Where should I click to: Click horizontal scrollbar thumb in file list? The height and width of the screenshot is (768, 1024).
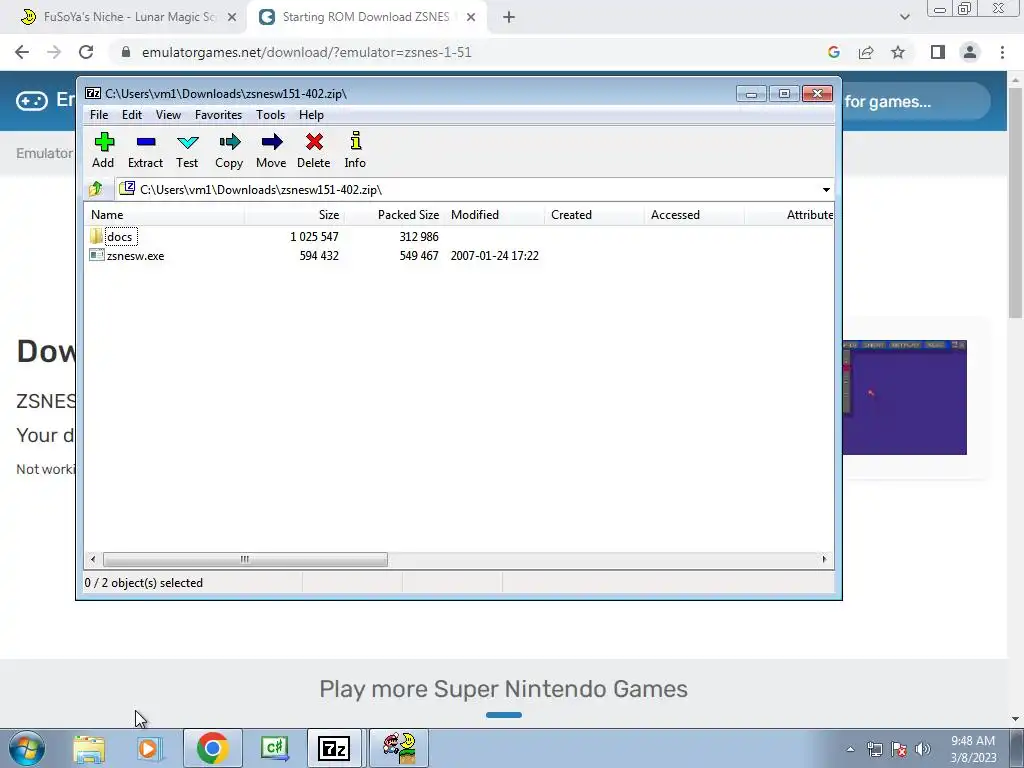[x=245, y=559]
